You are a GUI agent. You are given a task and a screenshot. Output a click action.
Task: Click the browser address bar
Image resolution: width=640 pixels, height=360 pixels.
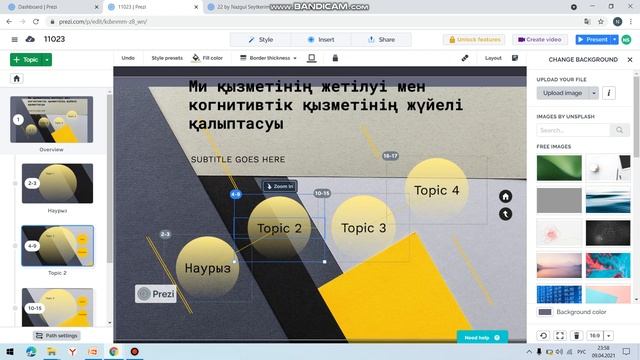pyautogui.click(x=310, y=22)
